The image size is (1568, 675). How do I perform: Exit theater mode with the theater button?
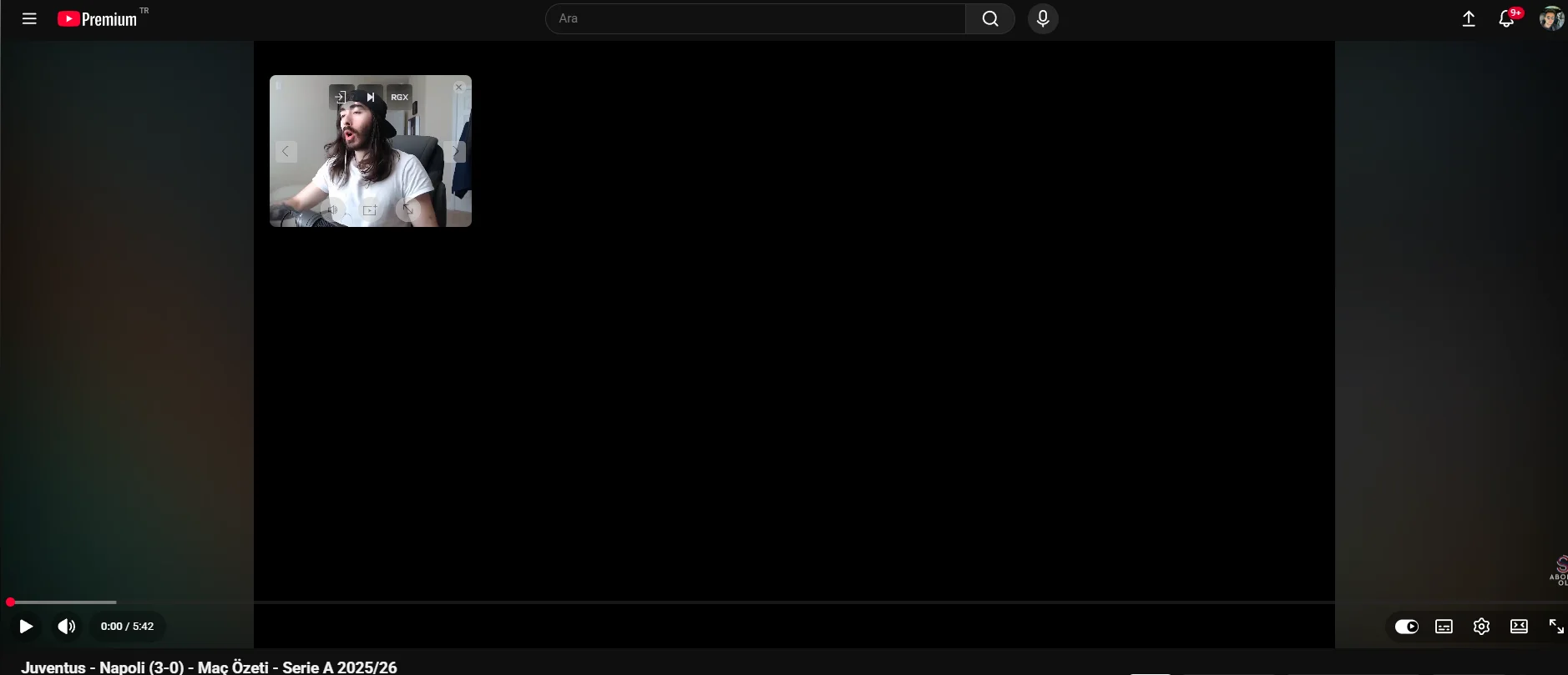(x=1519, y=627)
